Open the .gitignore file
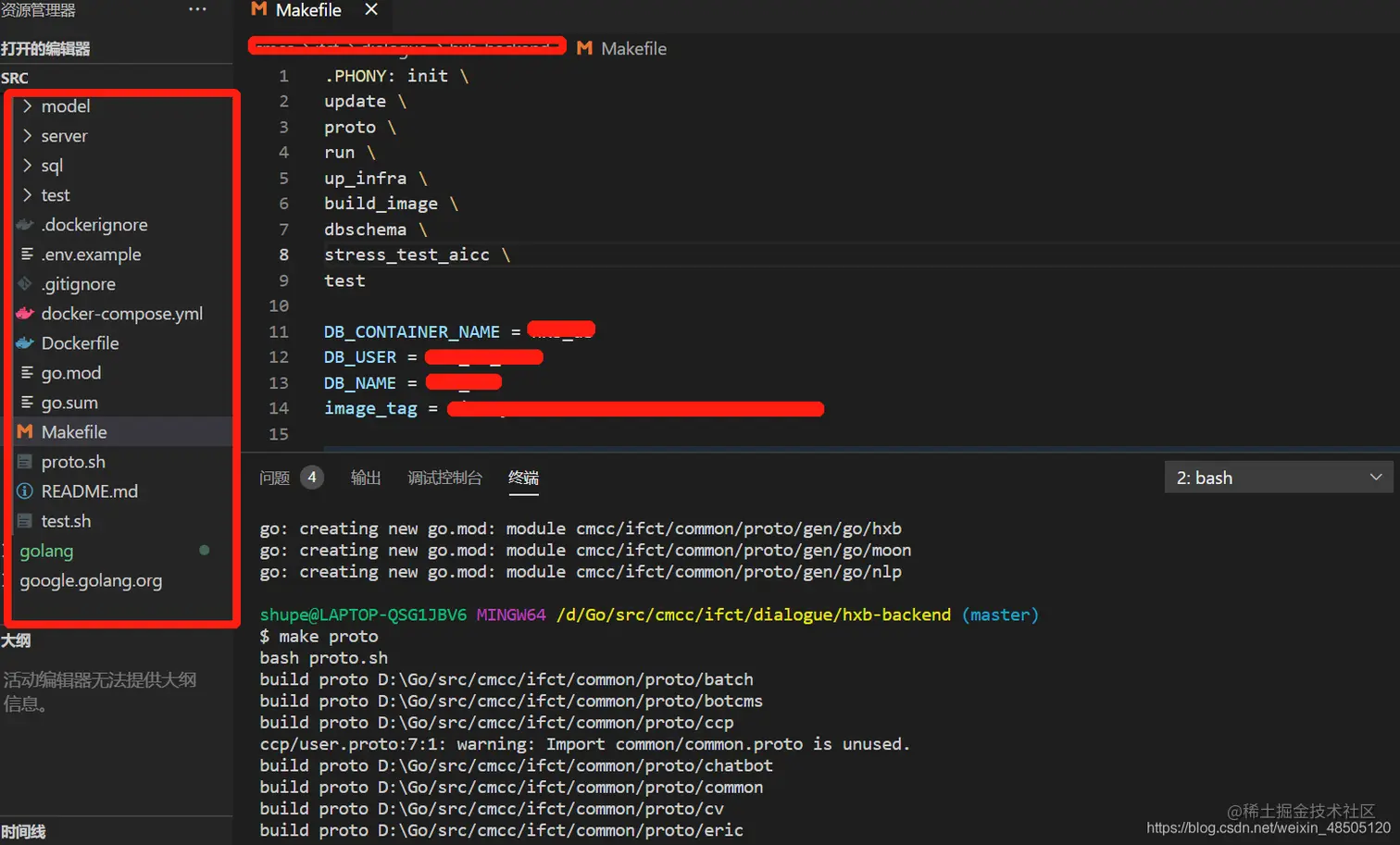The image size is (1400, 845). click(x=79, y=284)
